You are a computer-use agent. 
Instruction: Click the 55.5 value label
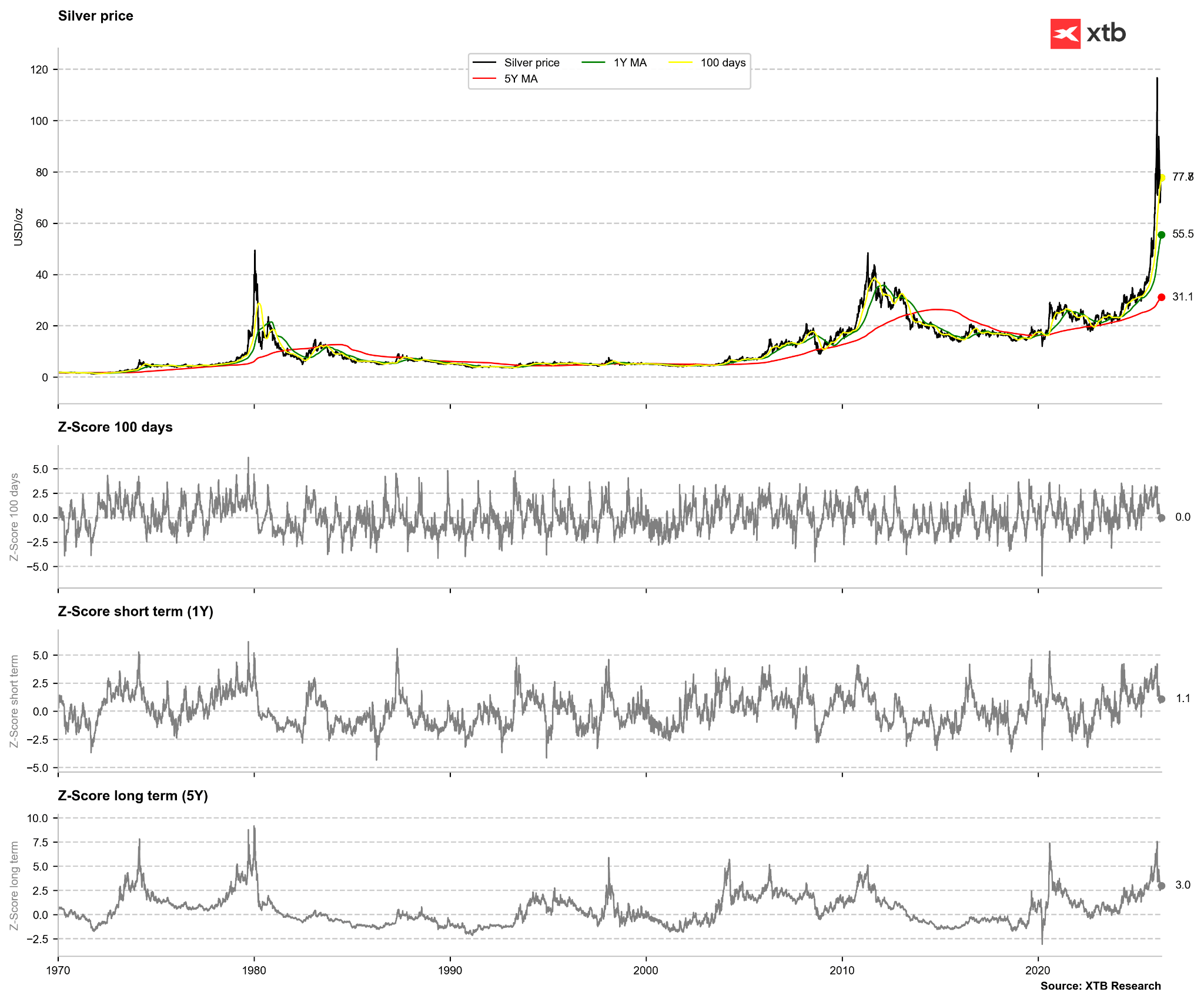[1182, 234]
